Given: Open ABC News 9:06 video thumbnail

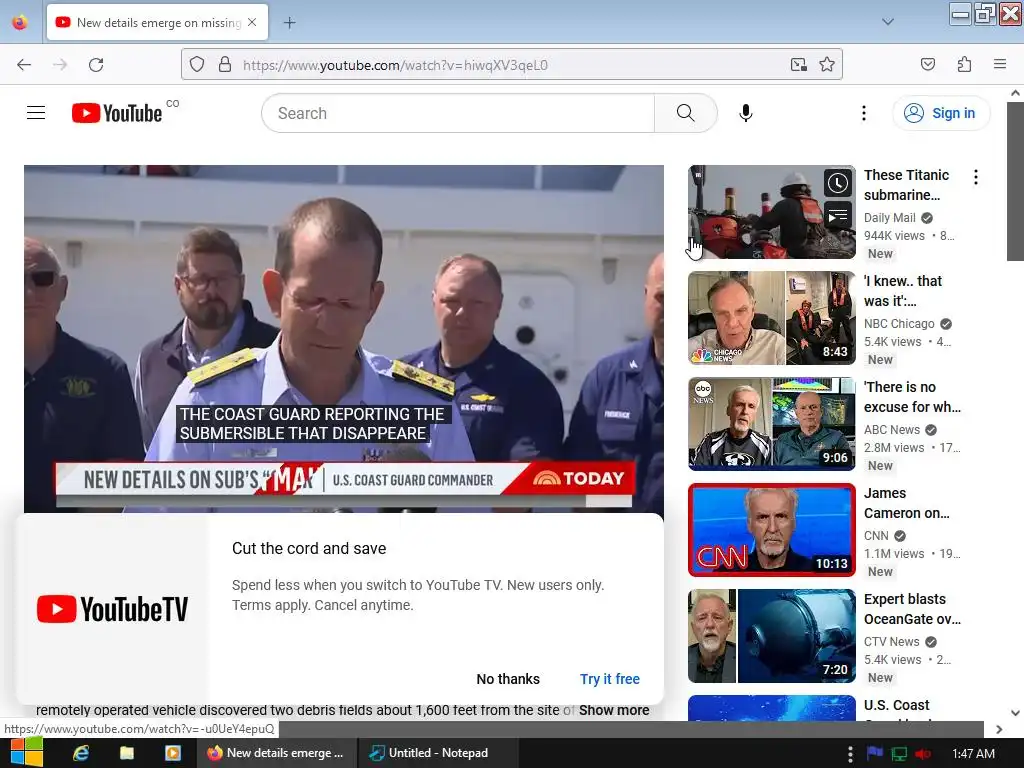Looking at the screenshot, I should pyautogui.click(x=771, y=424).
